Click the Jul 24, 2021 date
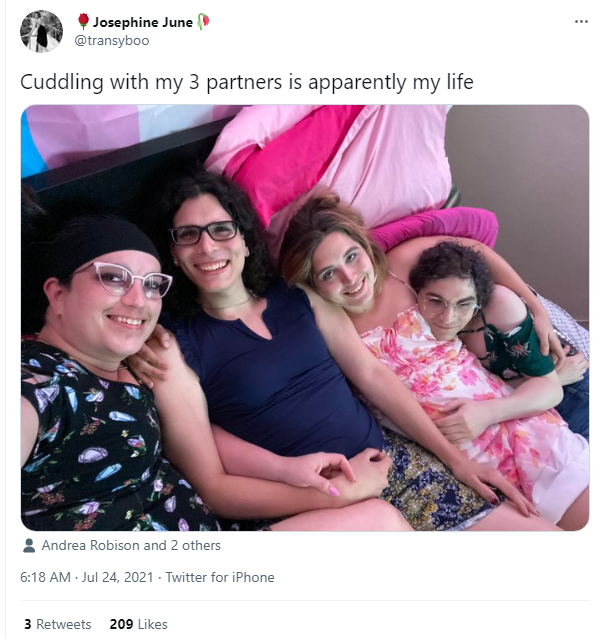The height and width of the screenshot is (639, 603). (x=117, y=577)
